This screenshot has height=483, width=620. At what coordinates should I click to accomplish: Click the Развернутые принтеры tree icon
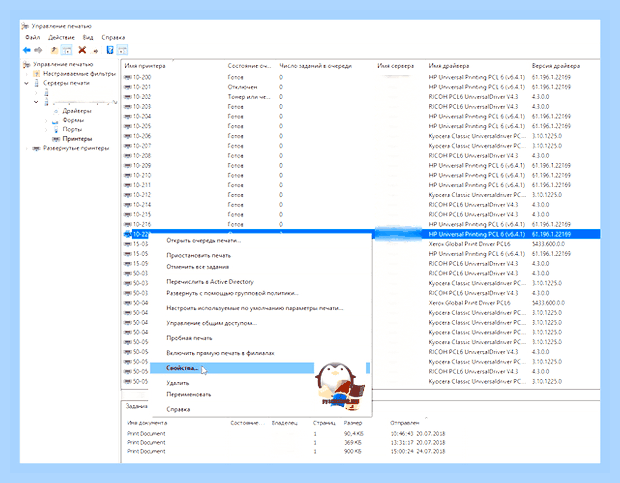click(36, 148)
